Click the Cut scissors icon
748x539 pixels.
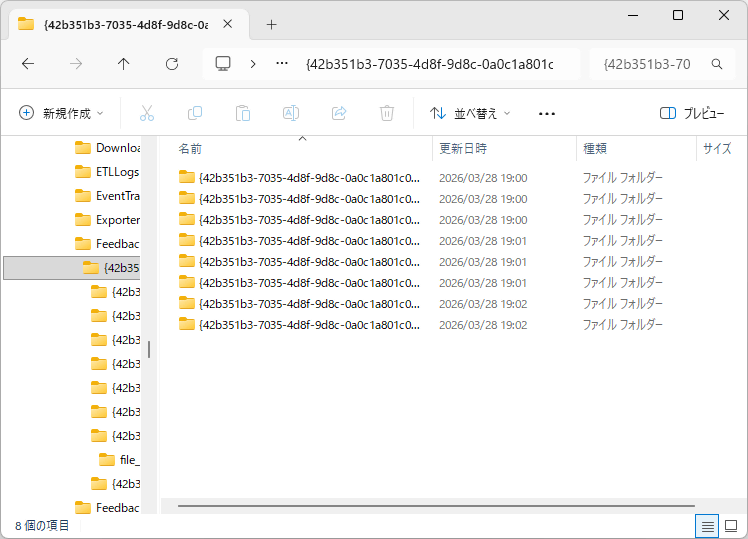pyautogui.click(x=147, y=113)
